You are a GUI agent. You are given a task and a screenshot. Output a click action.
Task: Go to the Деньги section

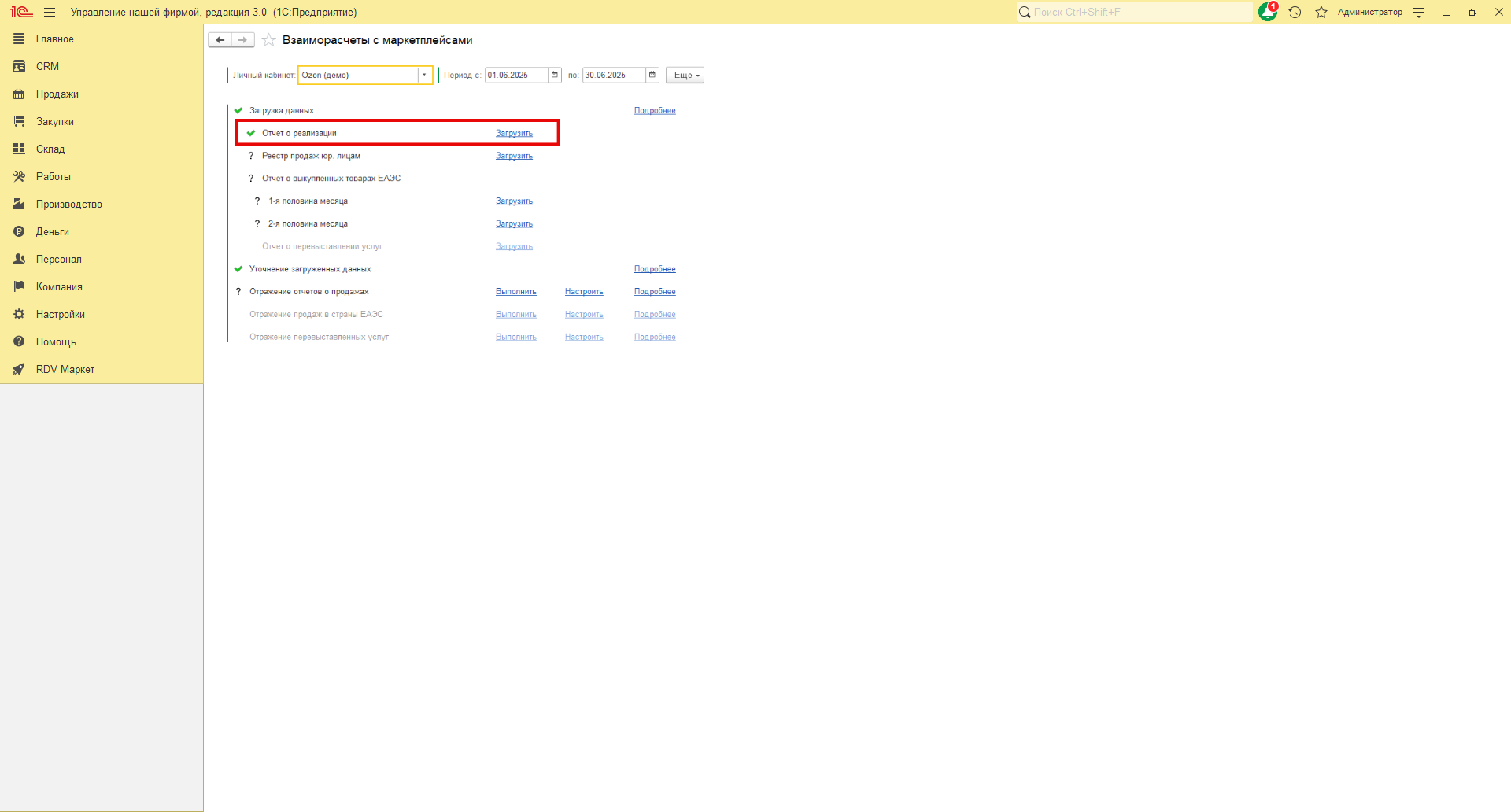pyautogui.click(x=52, y=231)
